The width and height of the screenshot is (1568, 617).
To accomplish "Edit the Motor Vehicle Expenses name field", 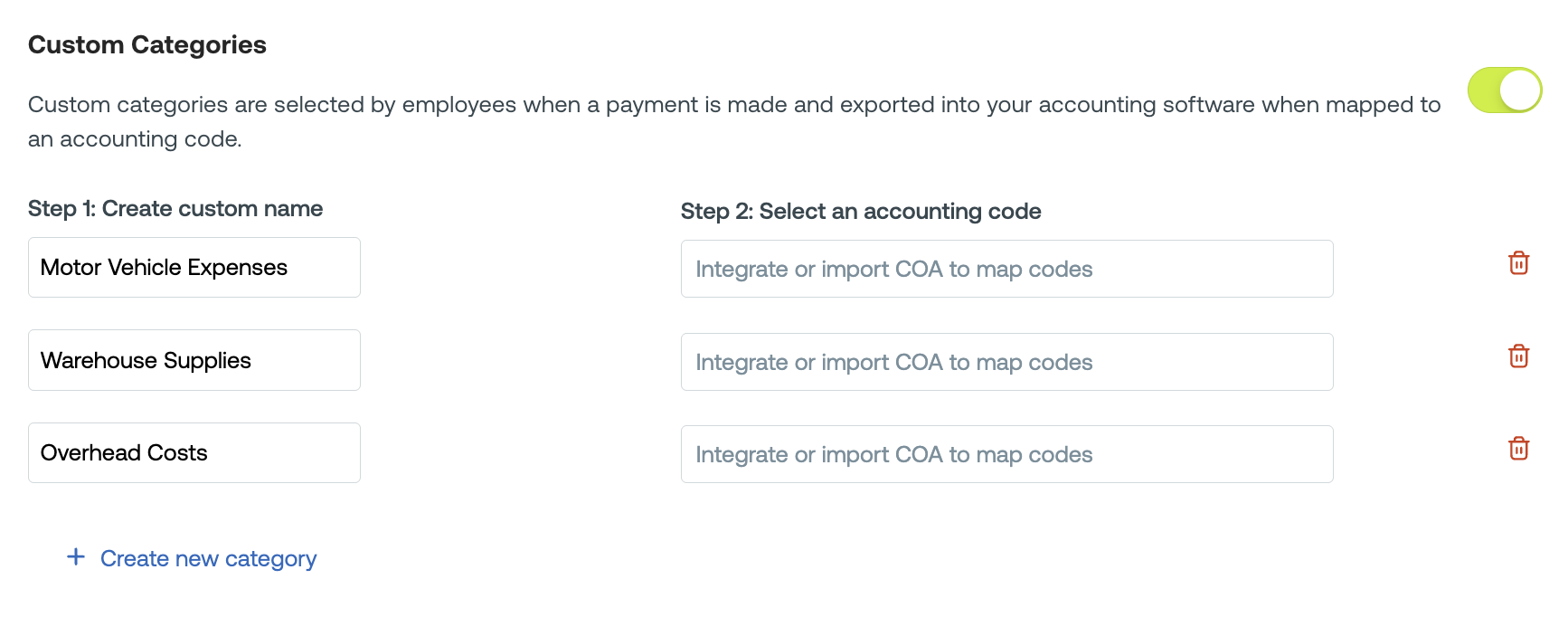I will pyautogui.click(x=194, y=268).
